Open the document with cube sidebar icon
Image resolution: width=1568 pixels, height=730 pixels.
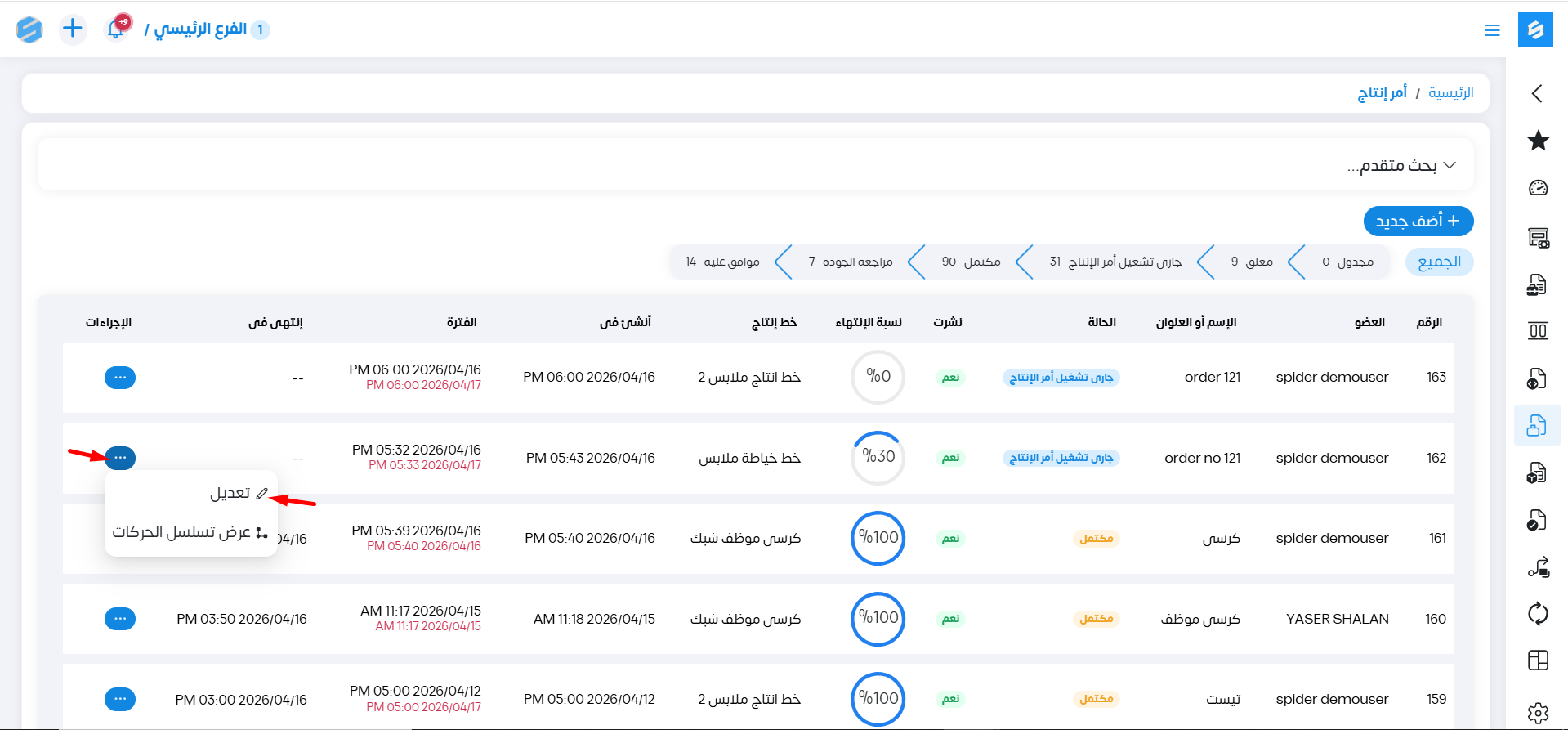point(1538,472)
